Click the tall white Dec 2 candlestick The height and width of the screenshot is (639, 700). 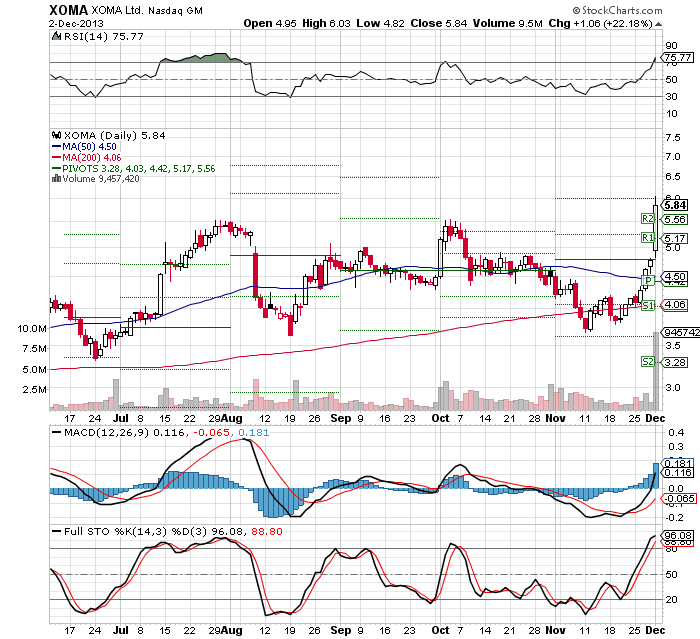pos(655,228)
